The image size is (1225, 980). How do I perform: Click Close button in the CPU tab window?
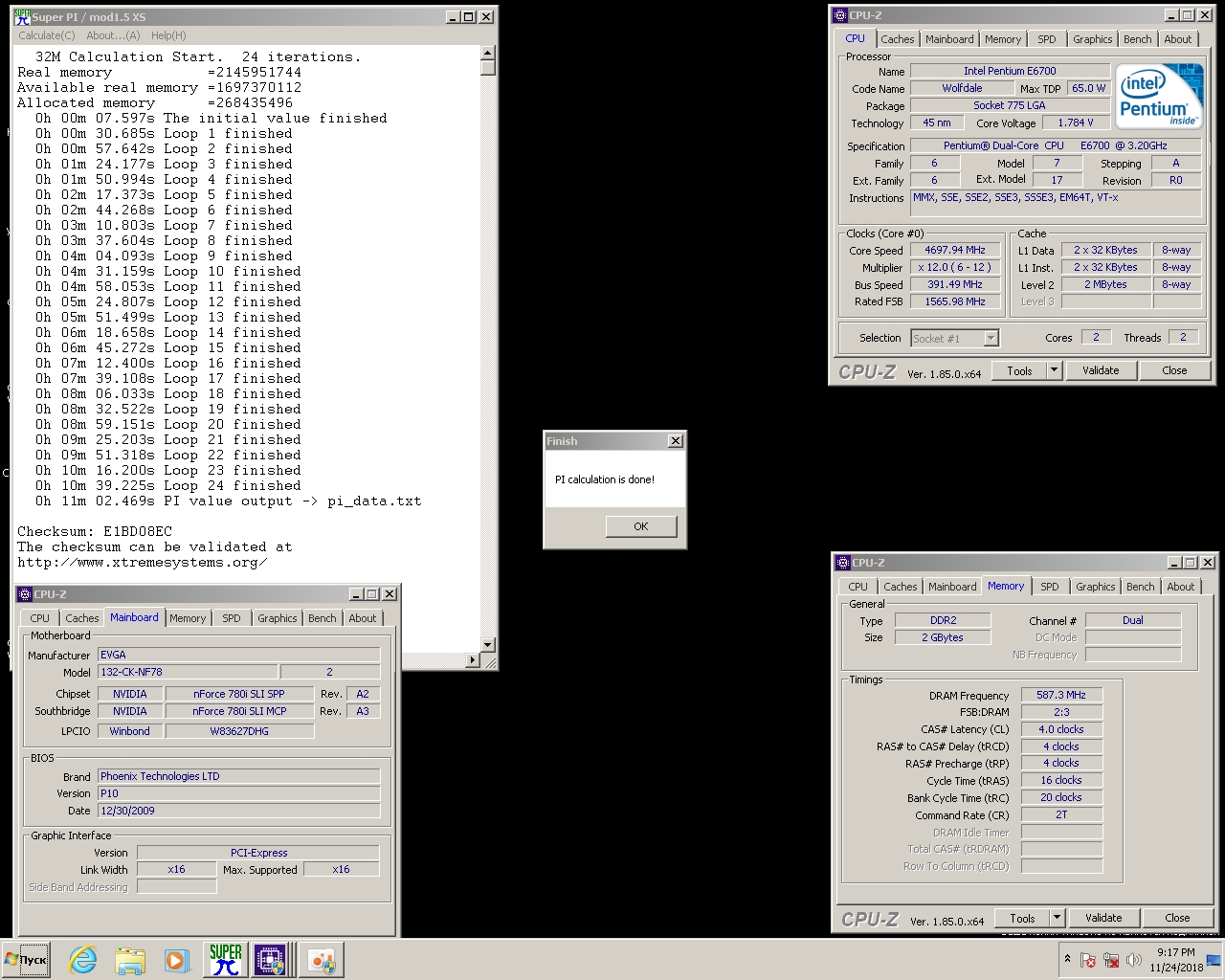click(1174, 370)
